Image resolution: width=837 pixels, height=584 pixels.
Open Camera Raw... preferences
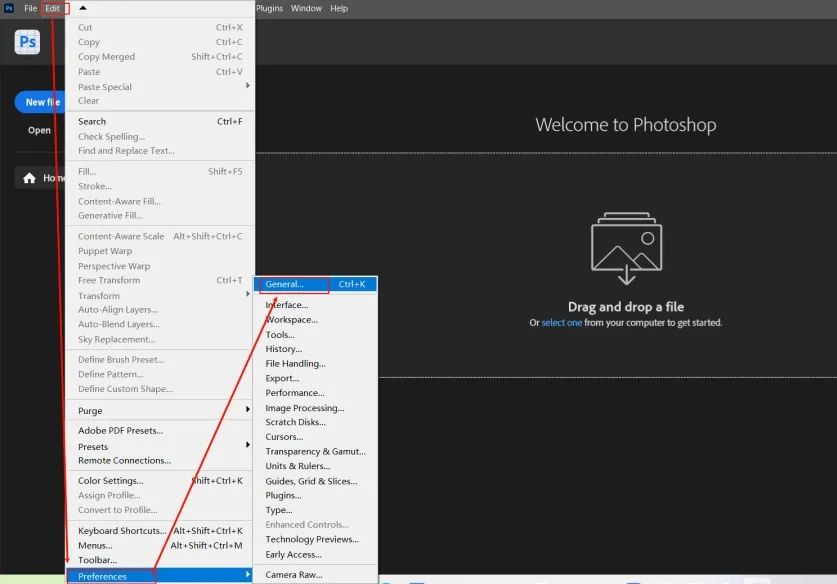click(294, 575)
